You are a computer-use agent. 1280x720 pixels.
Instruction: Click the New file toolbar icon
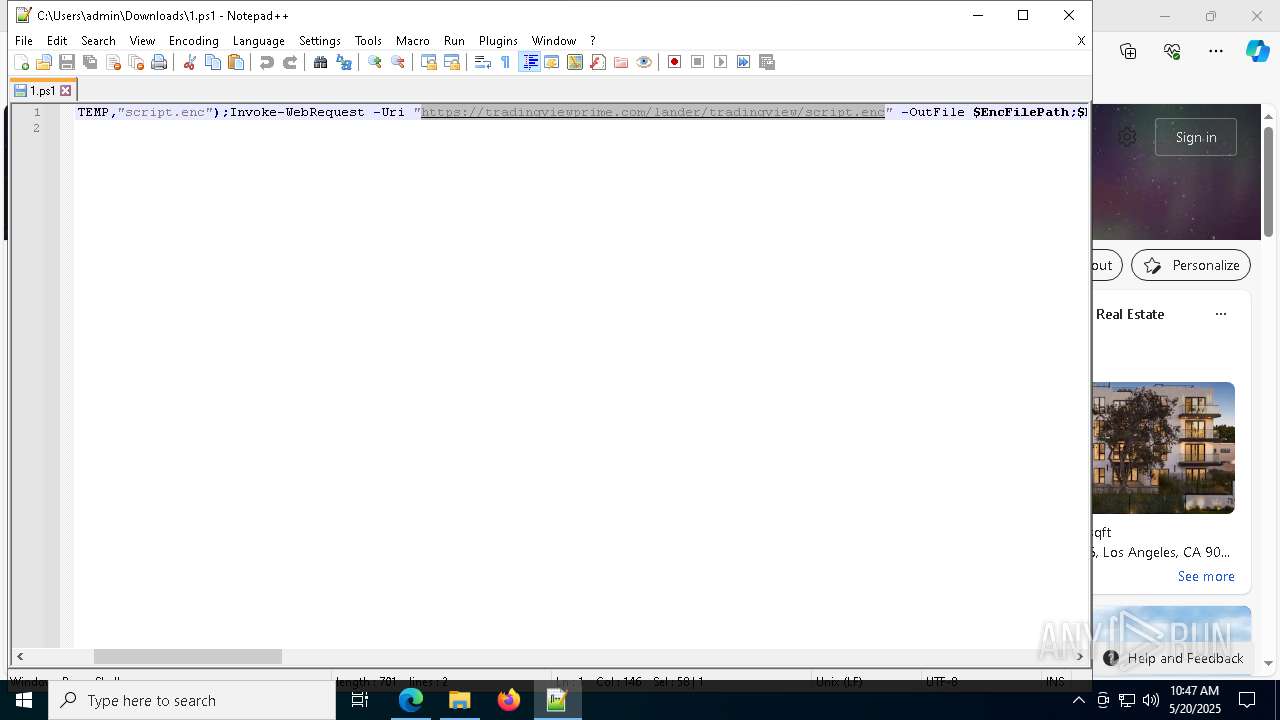[x=21, y=62]
